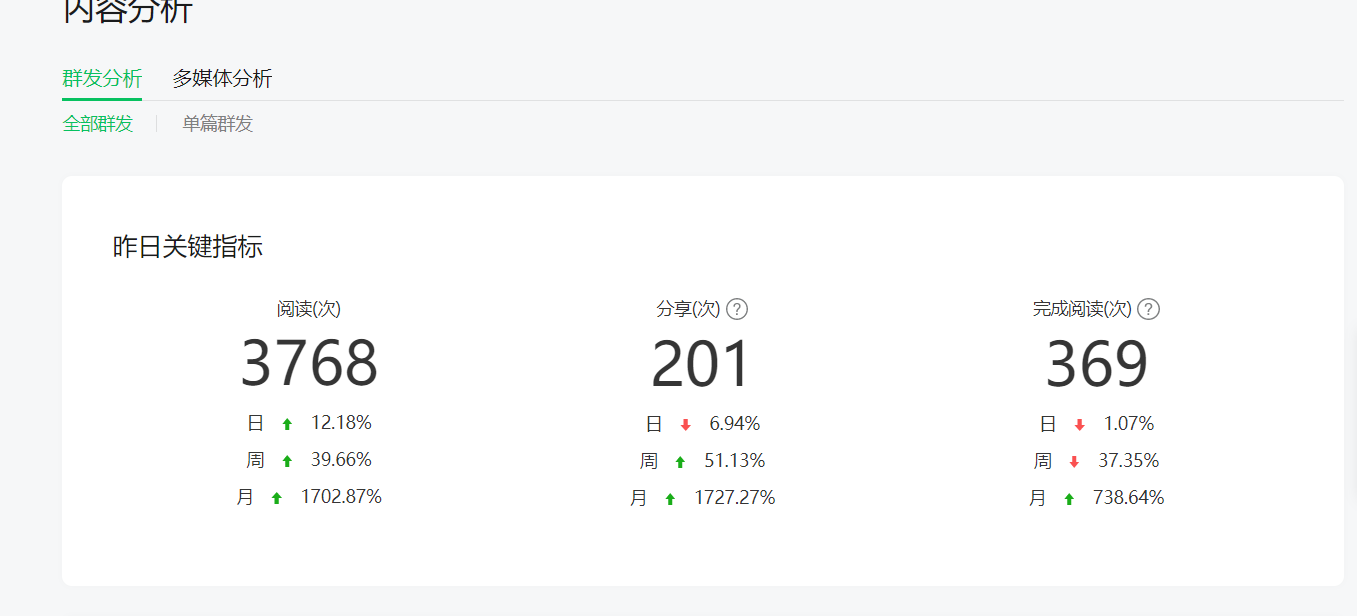Click the red down arrow for 完成阅读 weekly change
This screenshot has height=616, width=1357.
[1074, 462]
